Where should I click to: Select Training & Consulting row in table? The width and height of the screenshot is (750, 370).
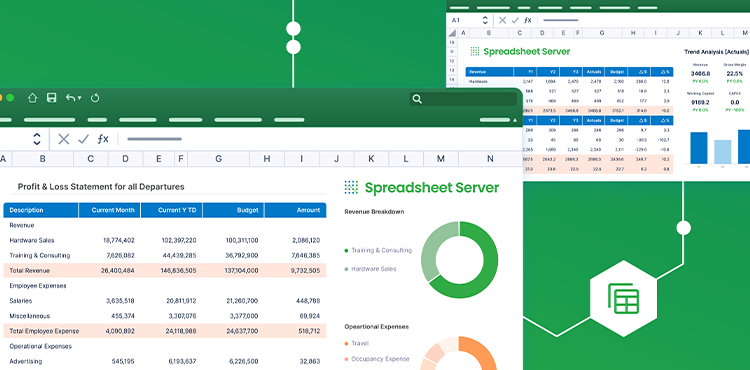pyautogui.click(x=165, y=255)
